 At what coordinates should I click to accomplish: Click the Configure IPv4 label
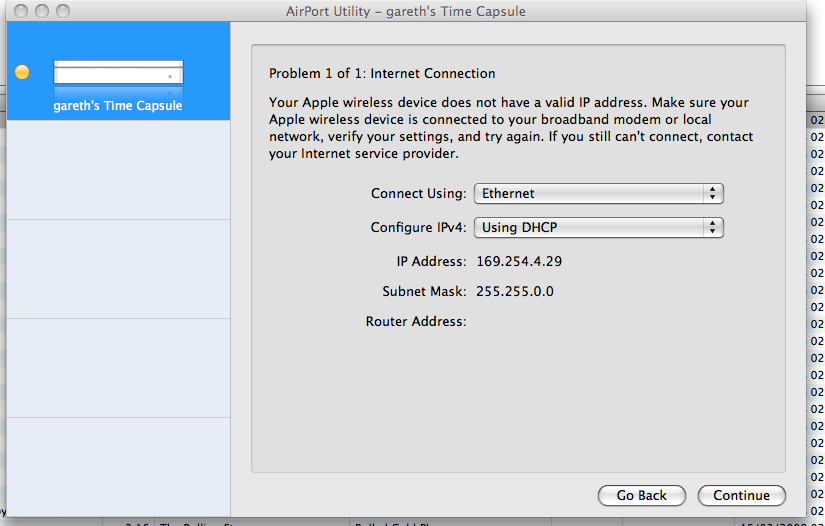[x=419, y=227]
